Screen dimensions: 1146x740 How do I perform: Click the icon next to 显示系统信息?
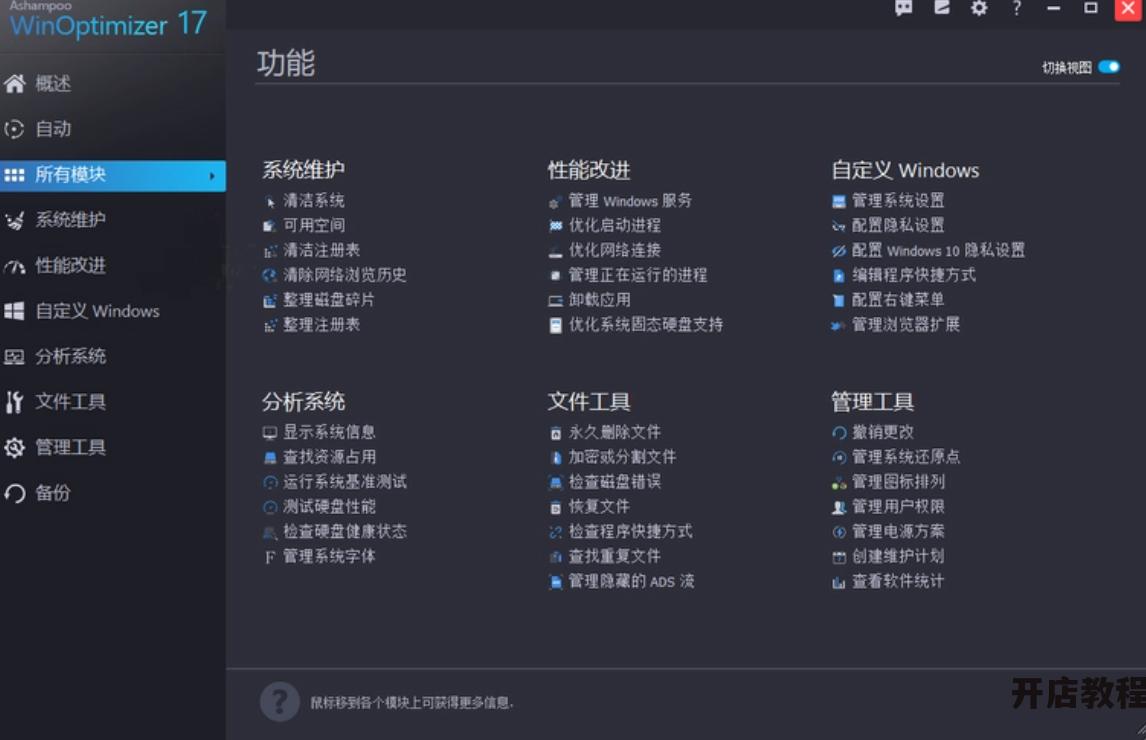[270, 433]
